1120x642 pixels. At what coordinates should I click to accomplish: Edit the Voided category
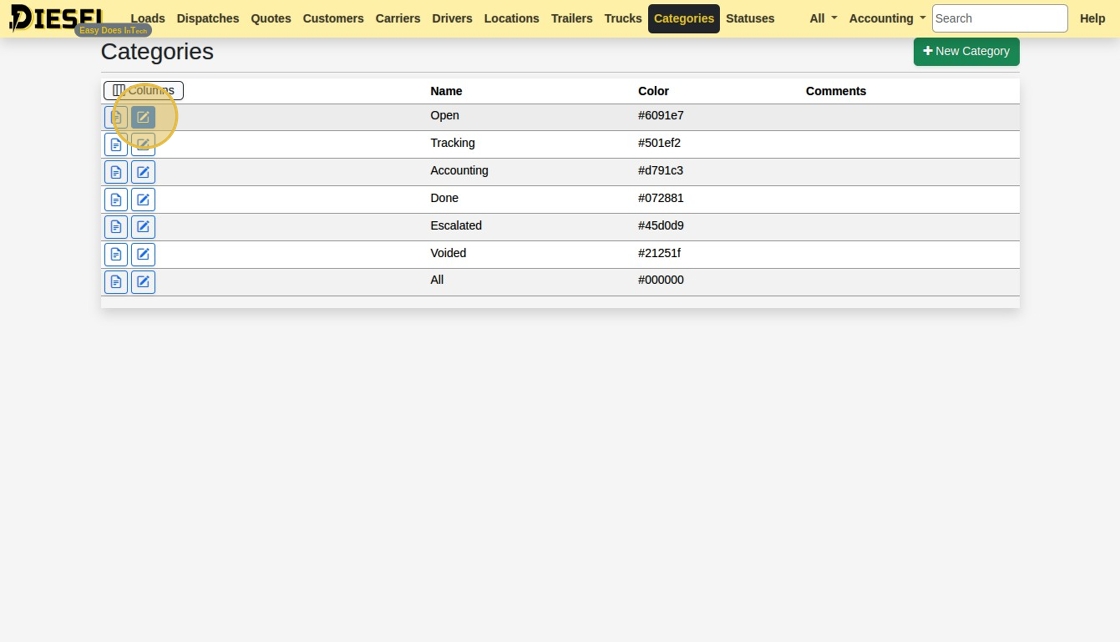pos(143,254)
